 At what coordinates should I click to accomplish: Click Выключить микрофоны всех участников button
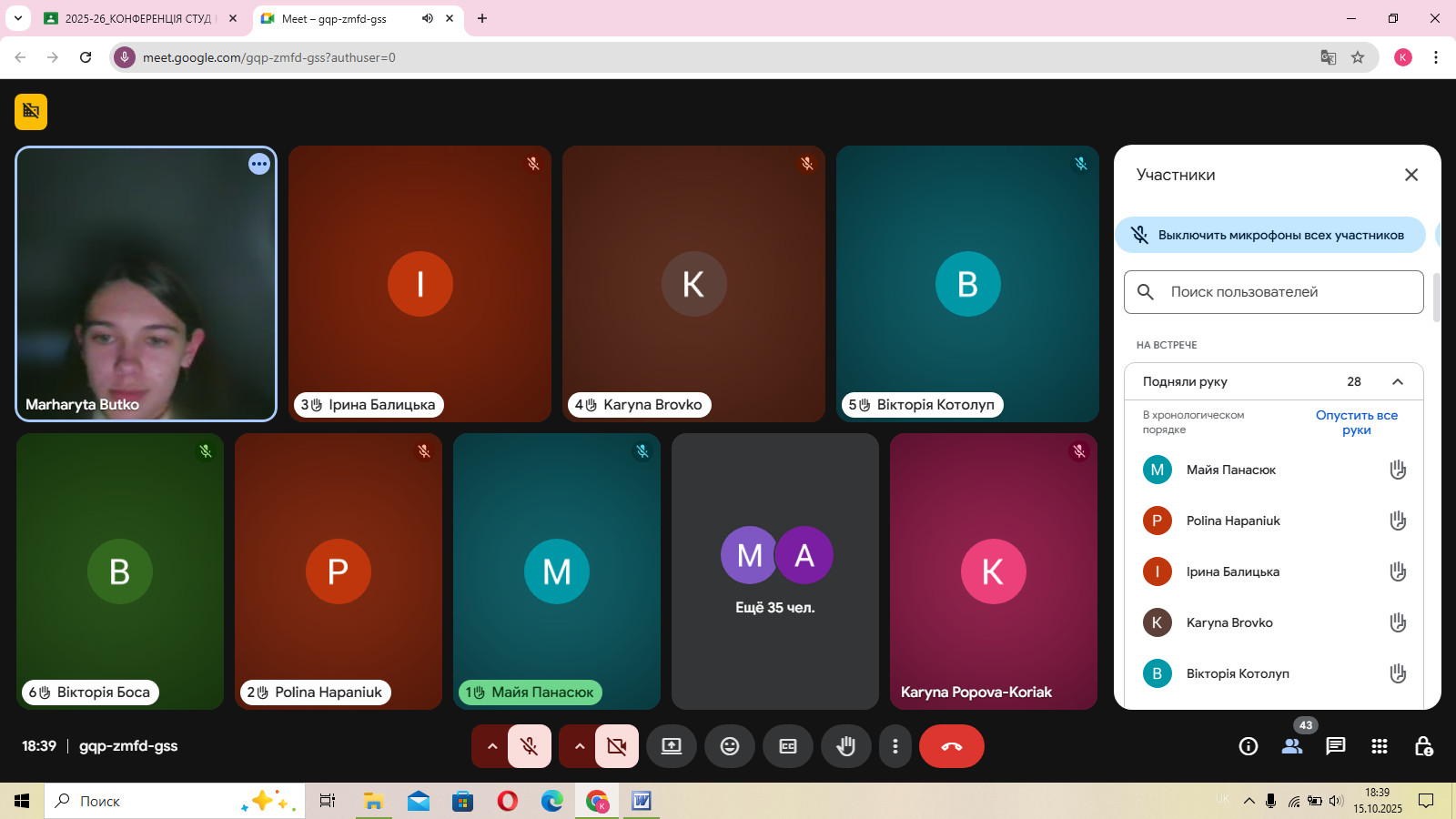coord(1270,235)
